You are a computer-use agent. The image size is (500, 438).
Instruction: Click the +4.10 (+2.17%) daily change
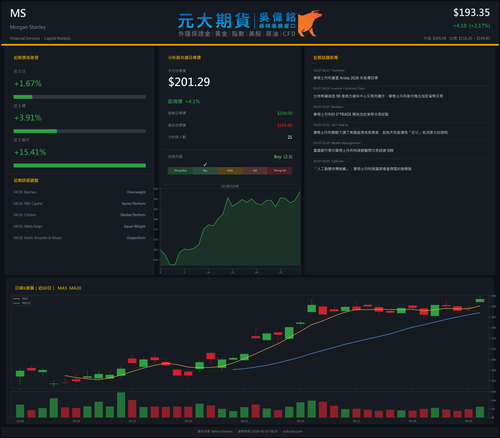[x=471, y=26]
